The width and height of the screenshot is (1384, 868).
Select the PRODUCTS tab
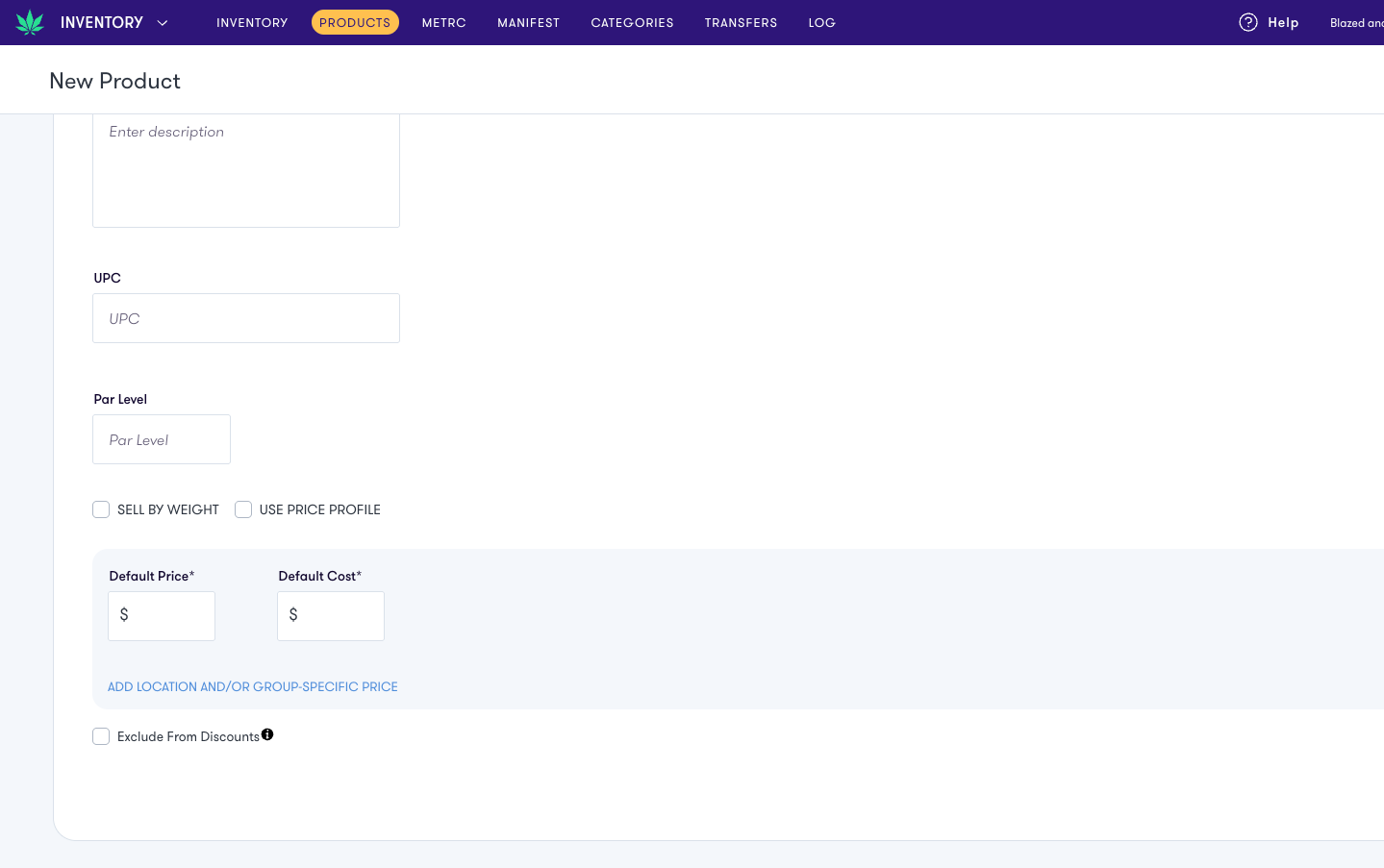coord(355,22)
